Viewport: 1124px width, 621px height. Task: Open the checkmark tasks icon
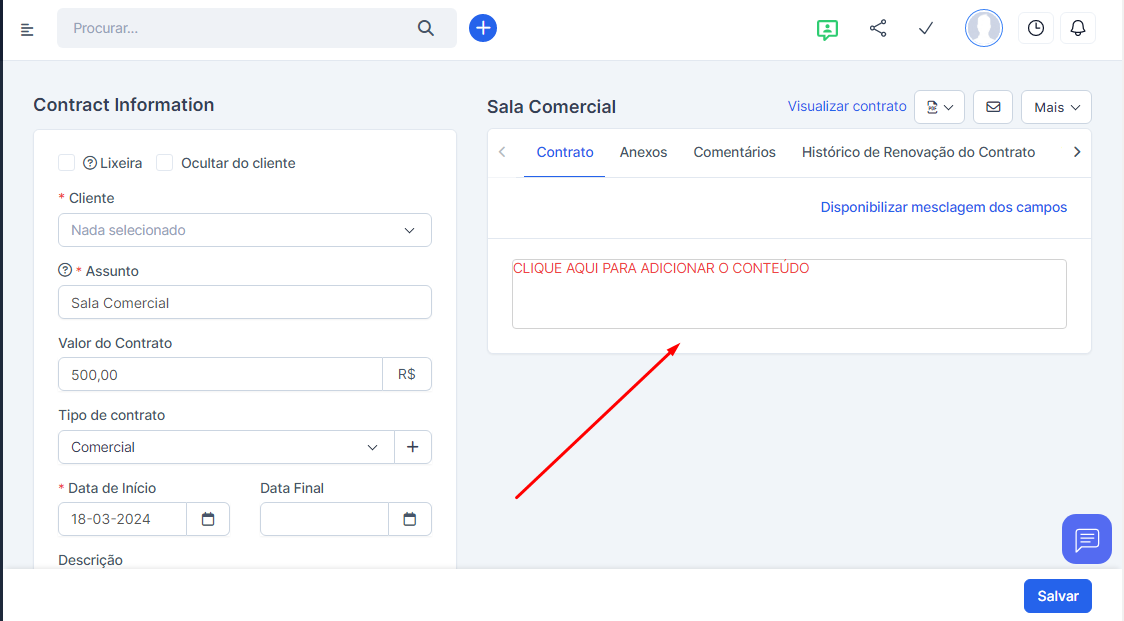926,28
